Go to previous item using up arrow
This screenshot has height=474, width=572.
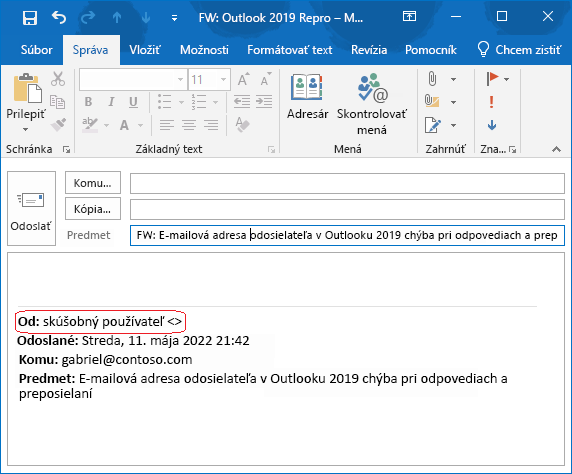117,17
